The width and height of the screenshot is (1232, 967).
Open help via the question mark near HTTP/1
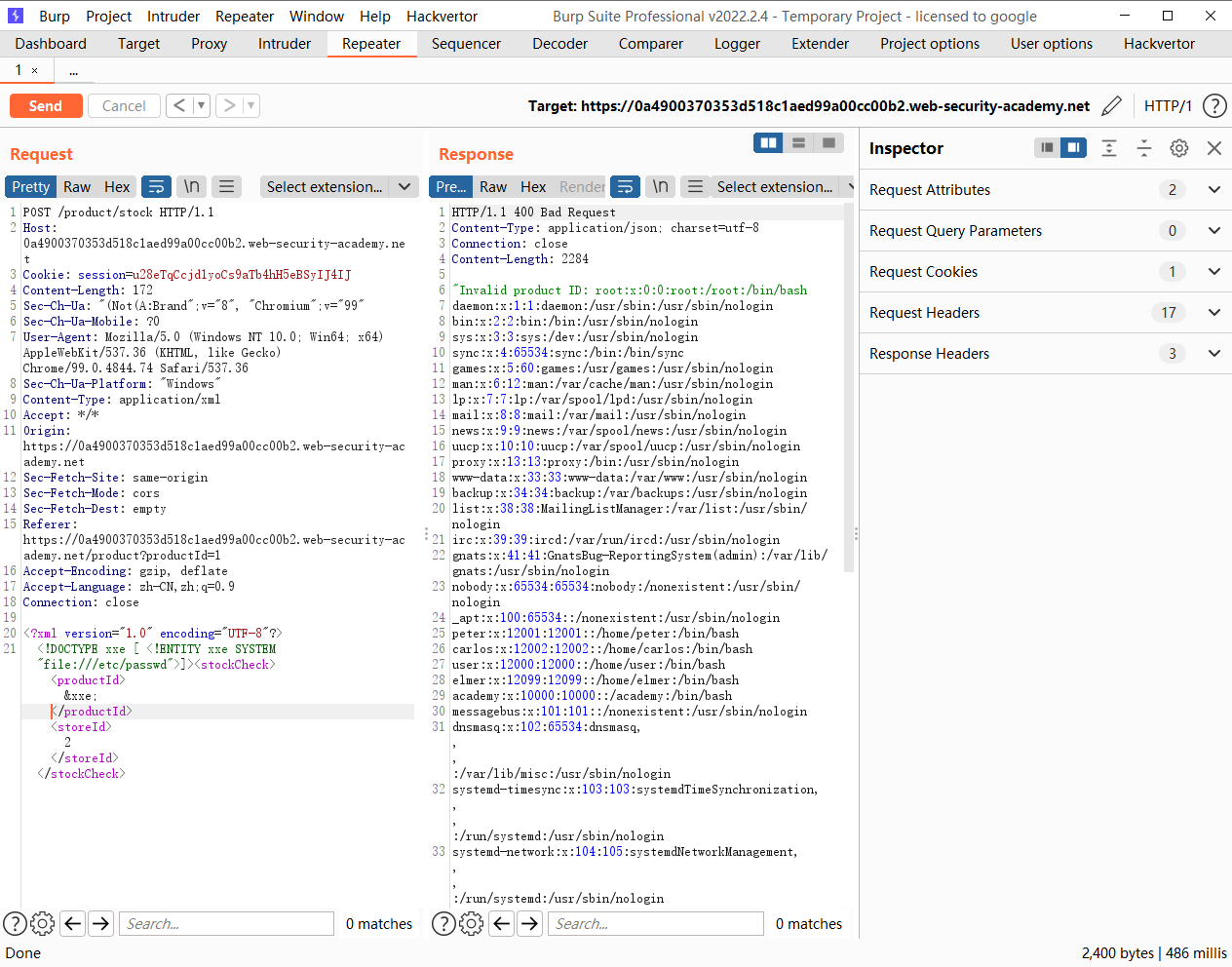(x=1214, y=105)
